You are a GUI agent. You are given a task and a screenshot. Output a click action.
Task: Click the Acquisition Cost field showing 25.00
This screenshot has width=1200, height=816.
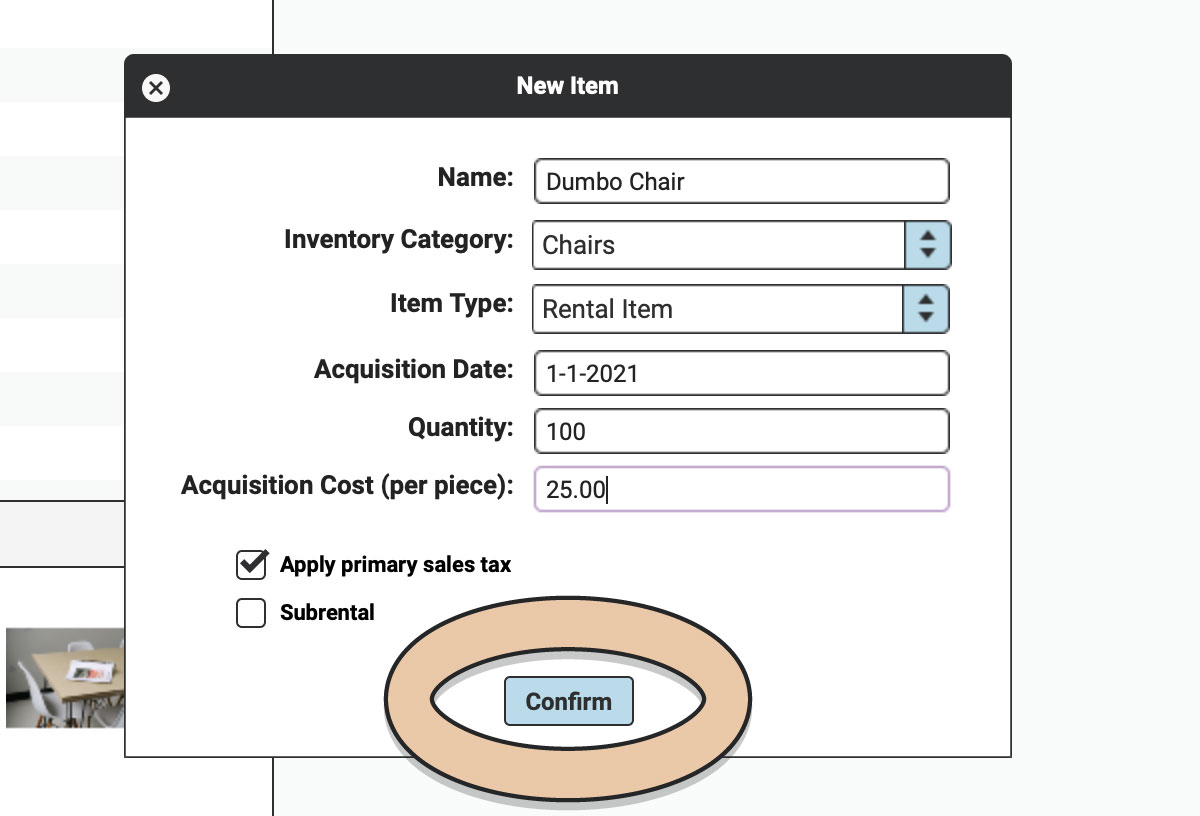(741, 489)
